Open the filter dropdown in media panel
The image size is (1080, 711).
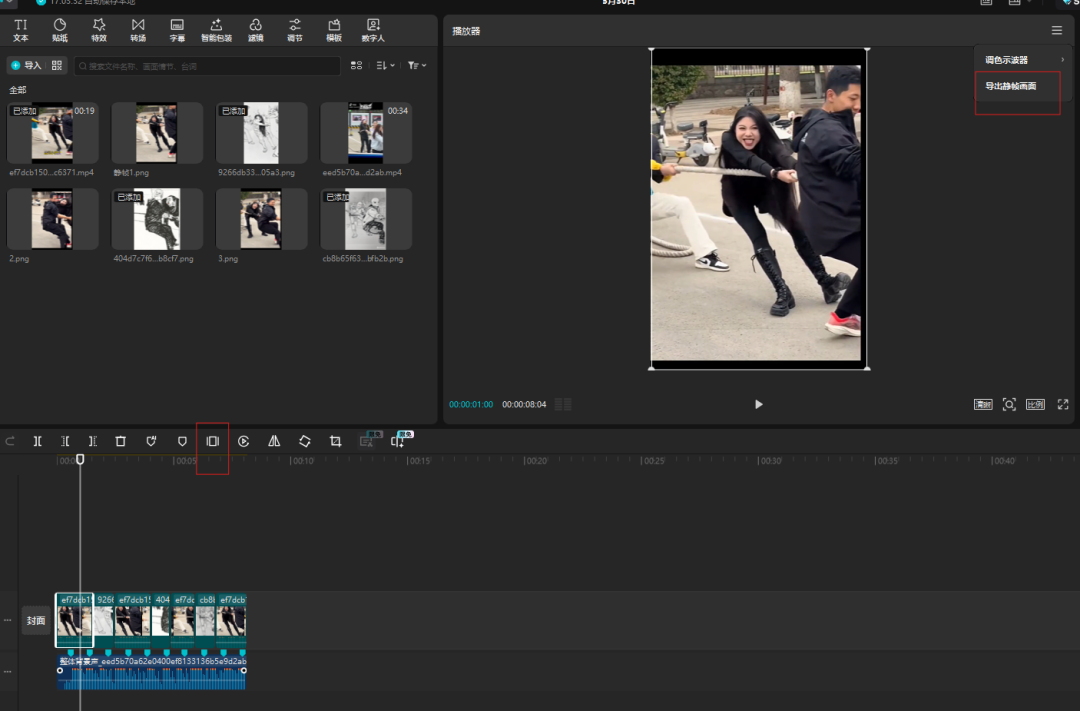click(x=416, y=66)
